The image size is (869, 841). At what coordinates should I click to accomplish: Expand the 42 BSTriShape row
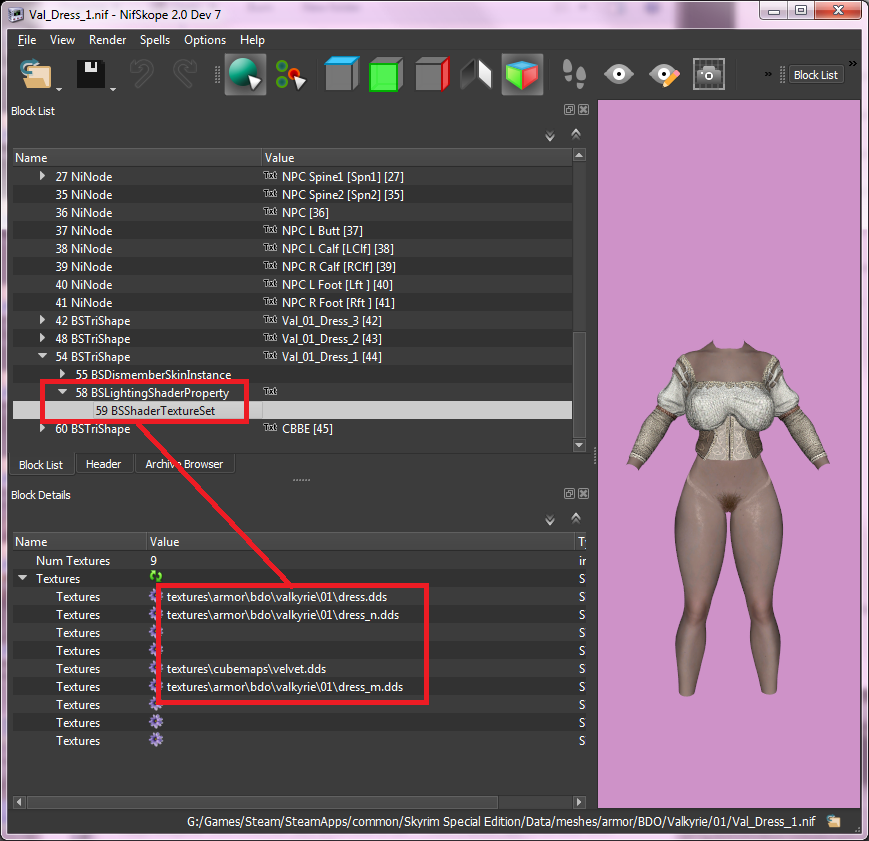(x=43, y=320)
